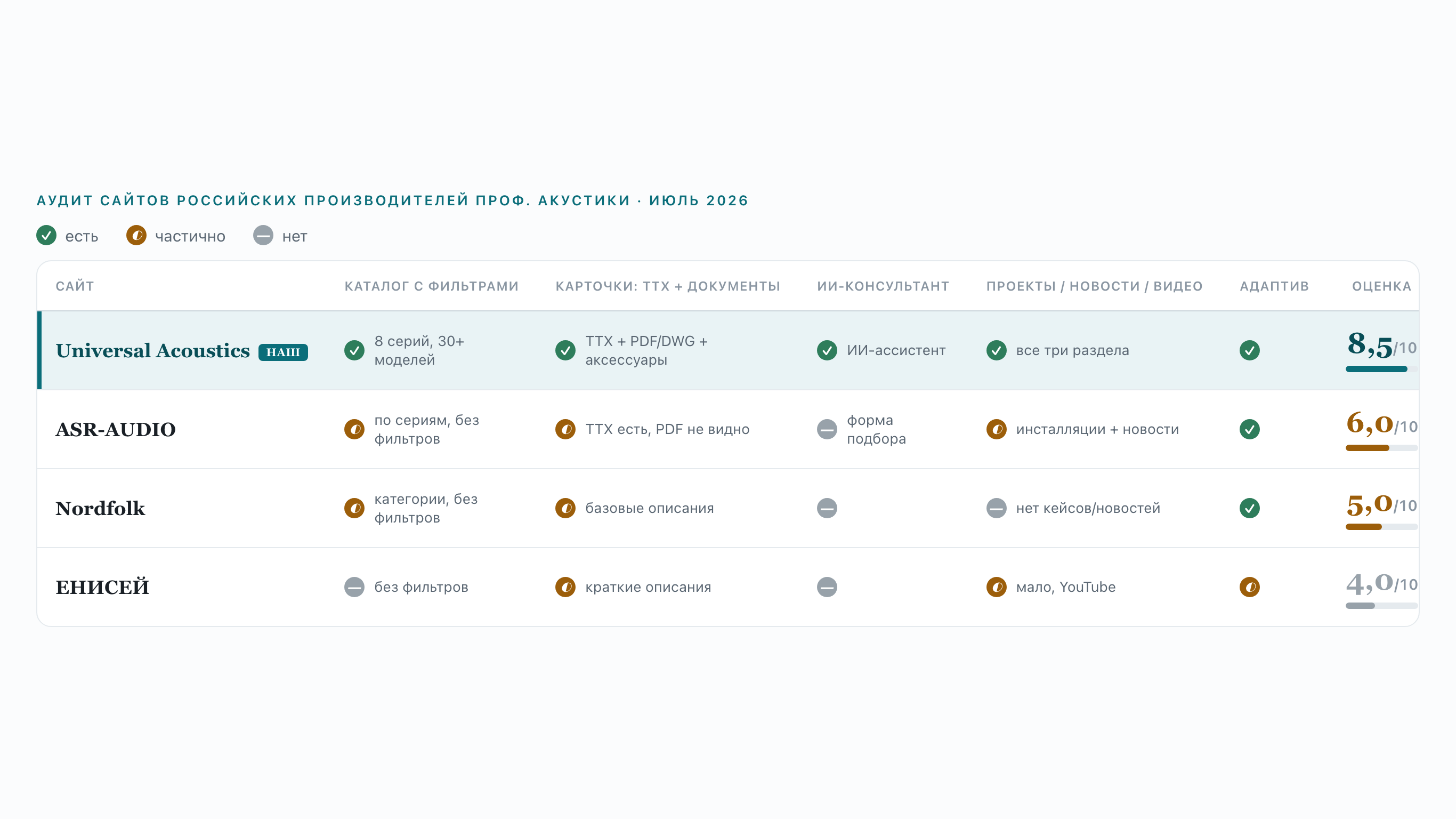
Task: Click the gray minus icon next to 'форма подбора'
Action: click(x=827, y=429)
